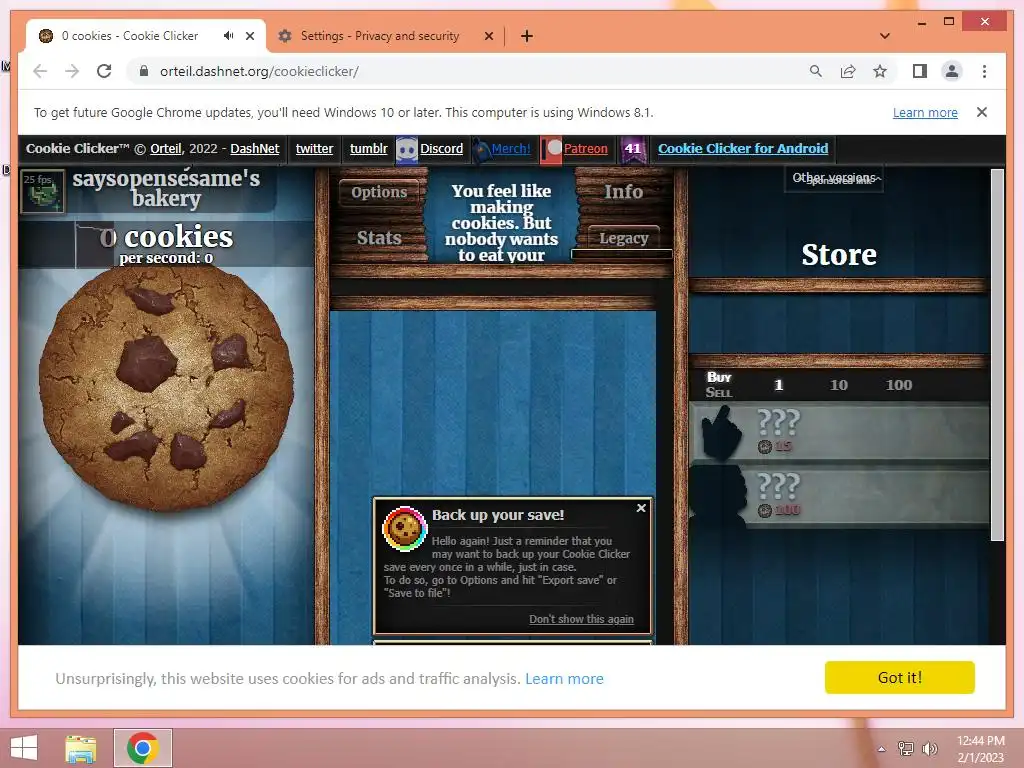1024x768 pixels.
Task: Open the Patreon link
Action: (585, 148)
